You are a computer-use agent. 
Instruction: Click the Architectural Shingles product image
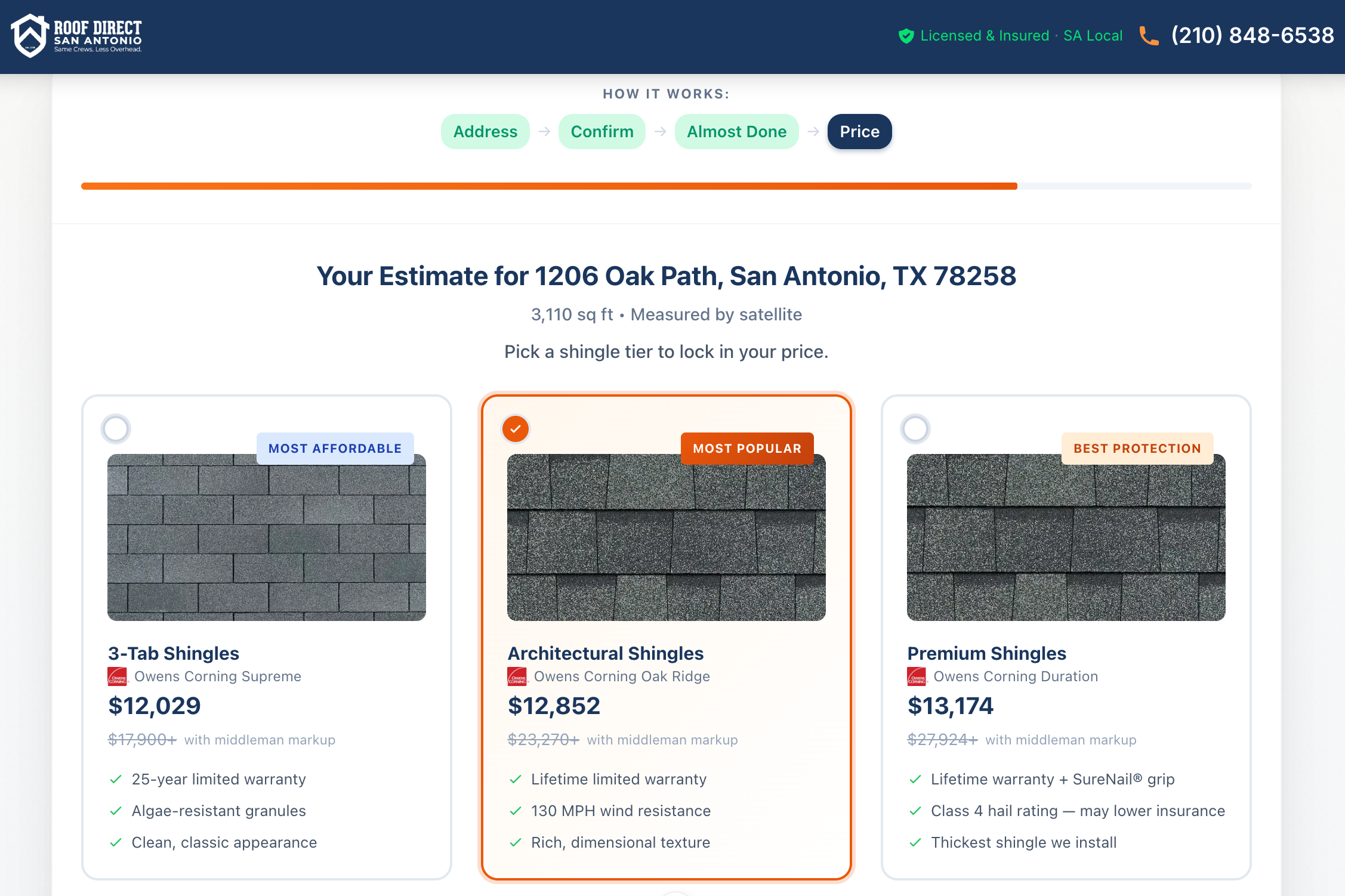click(666, 537)
